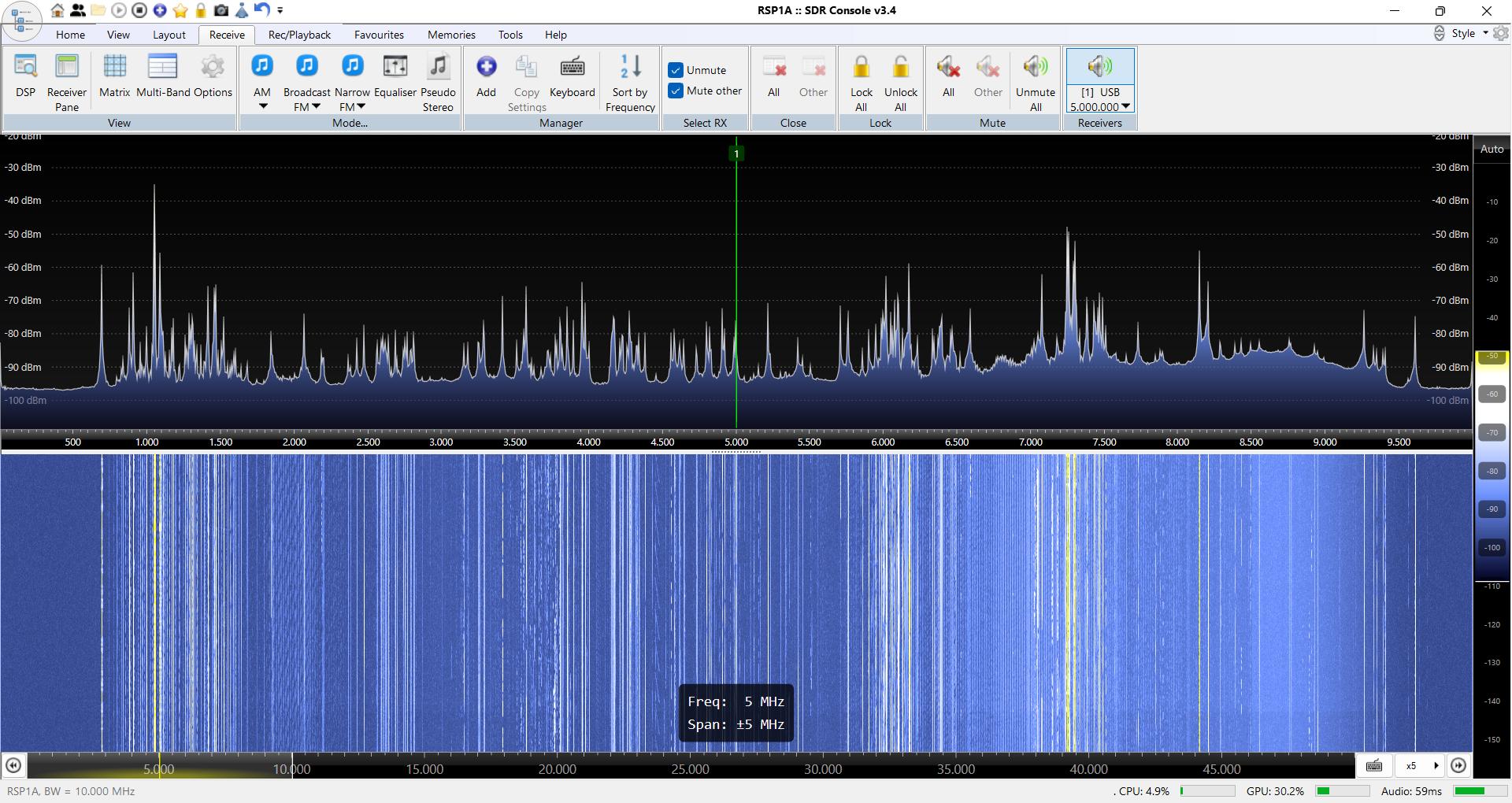Viewport: 1512px width, 803px height.
Task: Click the Freq 5 MHz span info box
Action: coord(736,713)
